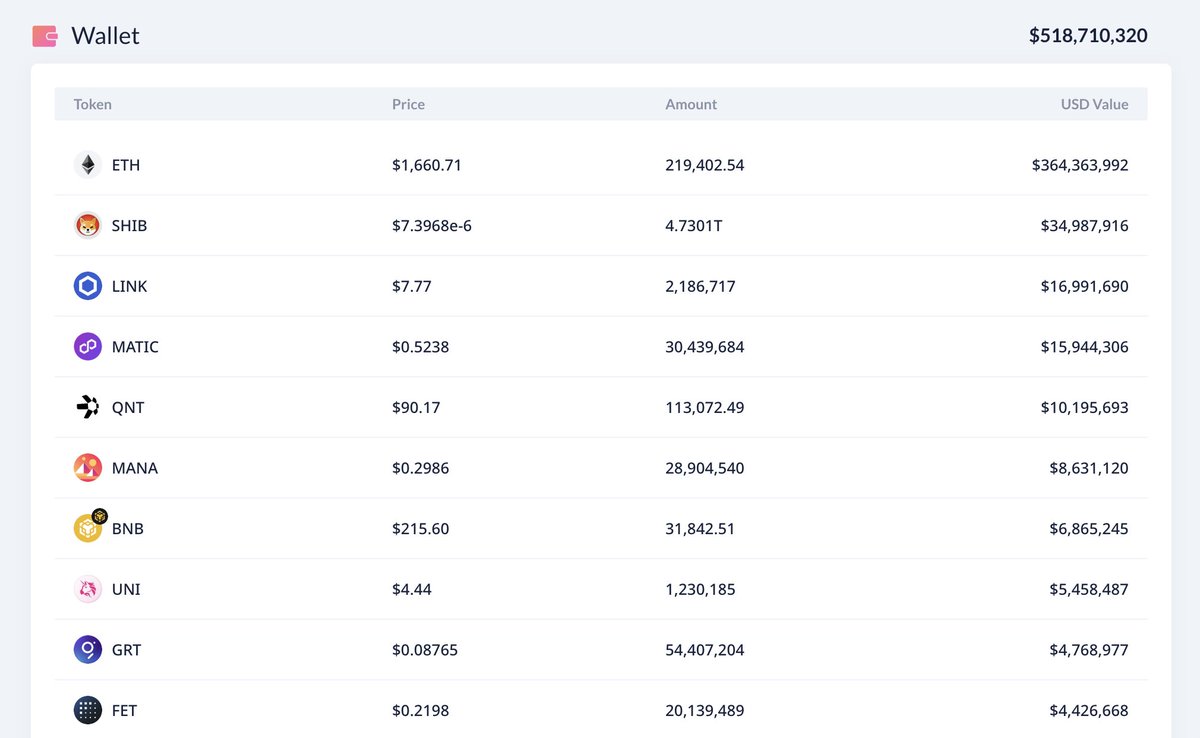This screenshot has width=1200, height=738.
Task: Click the USD Value column header
Action: [x=1095, y=104]
